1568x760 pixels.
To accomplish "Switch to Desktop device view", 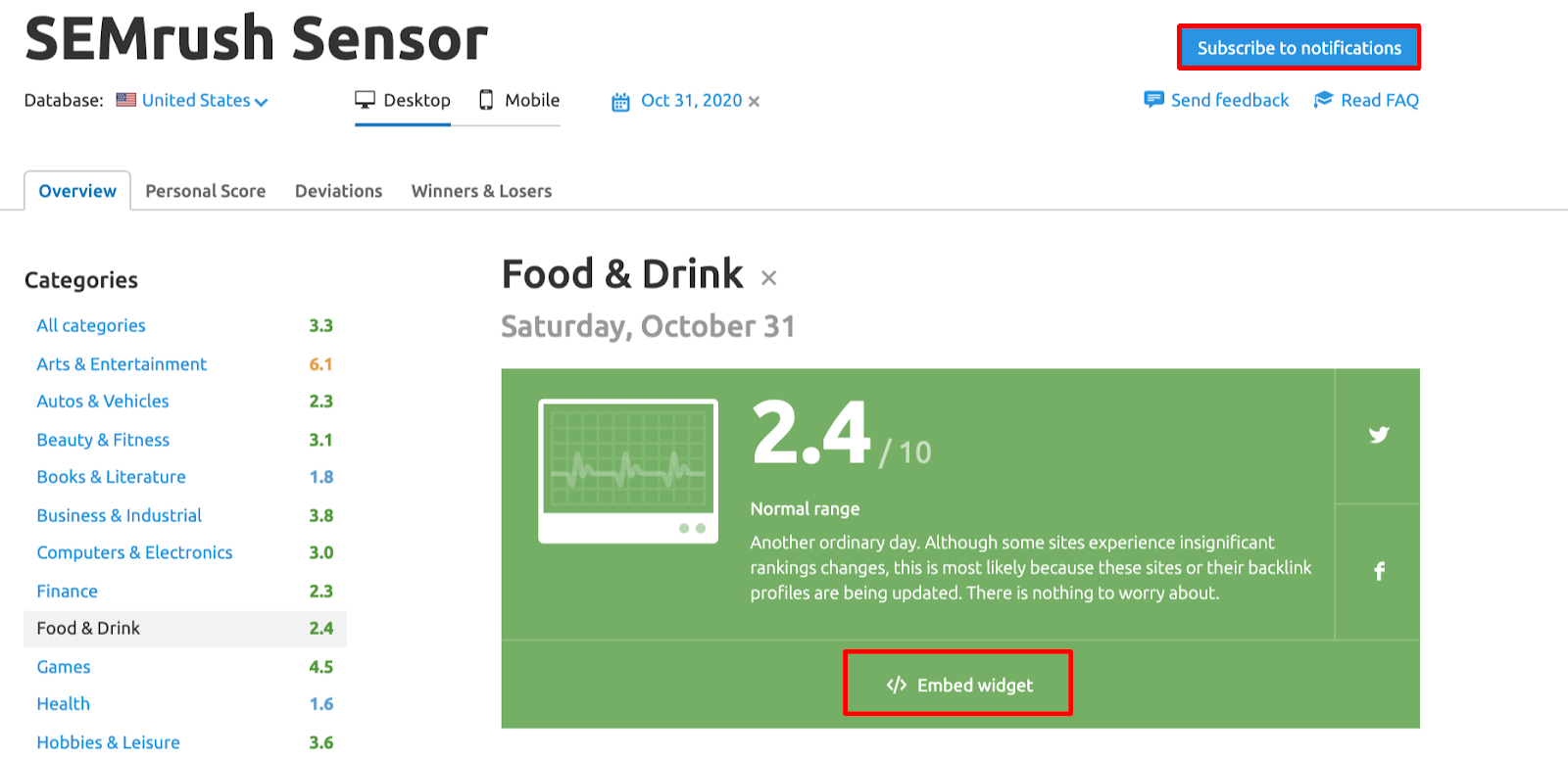I will click(403, 100).
